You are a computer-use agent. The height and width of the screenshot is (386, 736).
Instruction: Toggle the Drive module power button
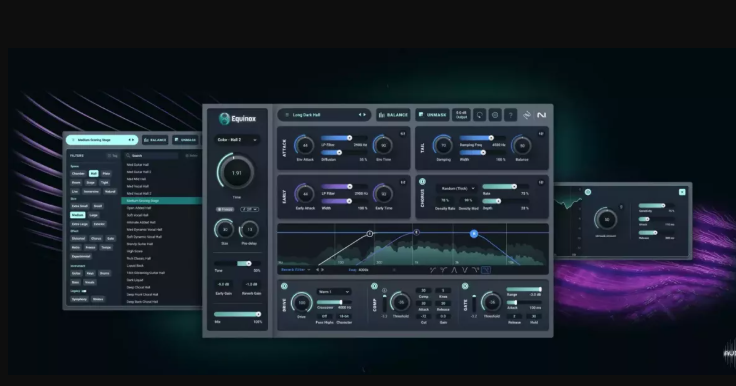coord(284,286)
